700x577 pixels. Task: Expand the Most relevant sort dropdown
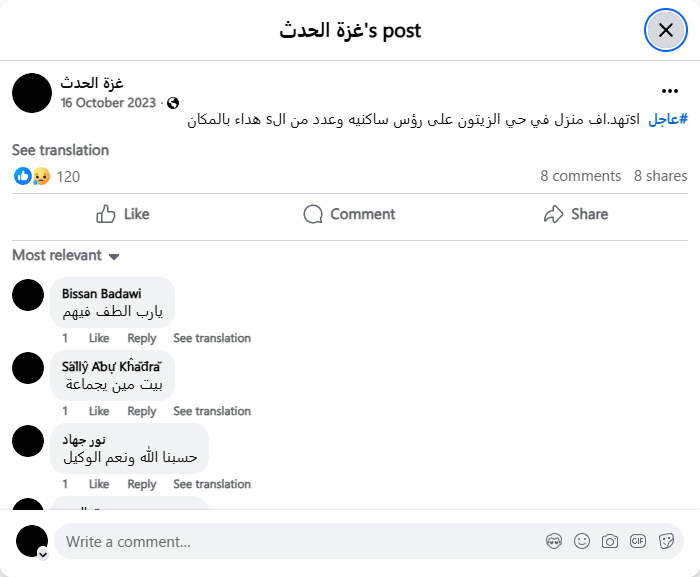(x=66, y=255)
